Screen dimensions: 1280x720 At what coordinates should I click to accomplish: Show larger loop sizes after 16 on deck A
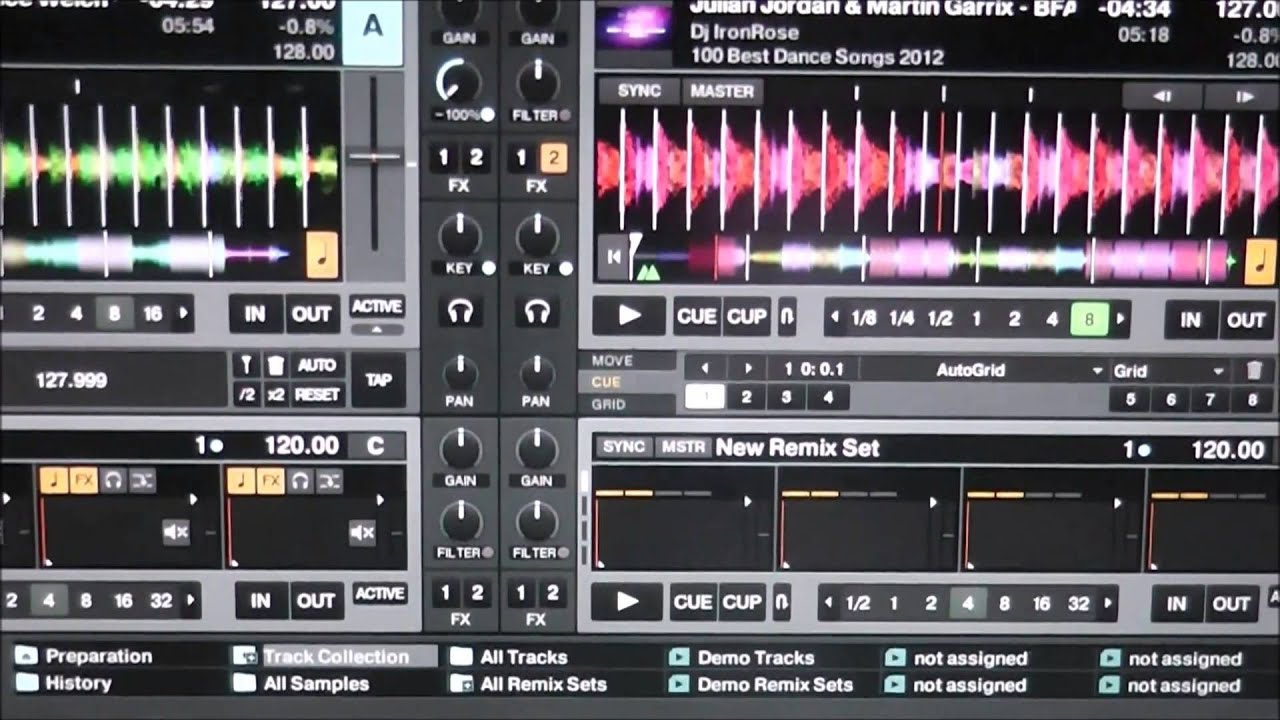tap(183, 314)
